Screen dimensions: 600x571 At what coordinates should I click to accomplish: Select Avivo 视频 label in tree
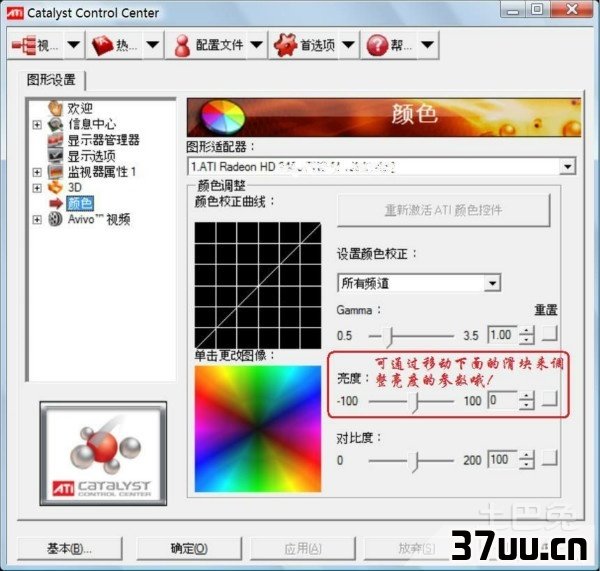99,219
